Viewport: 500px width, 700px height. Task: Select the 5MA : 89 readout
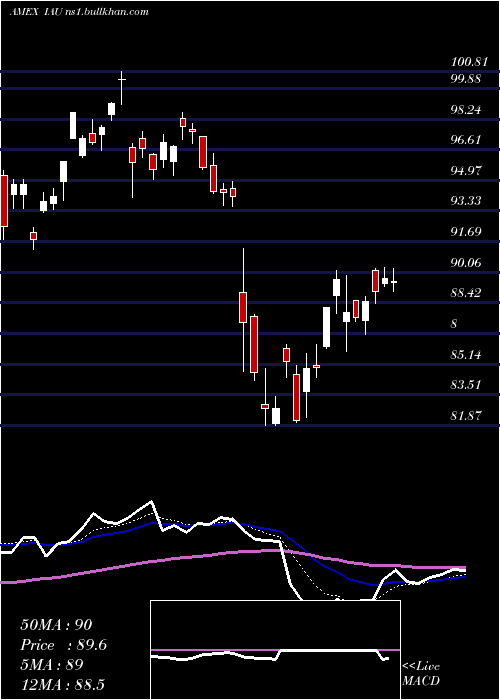tap(52, 664)
